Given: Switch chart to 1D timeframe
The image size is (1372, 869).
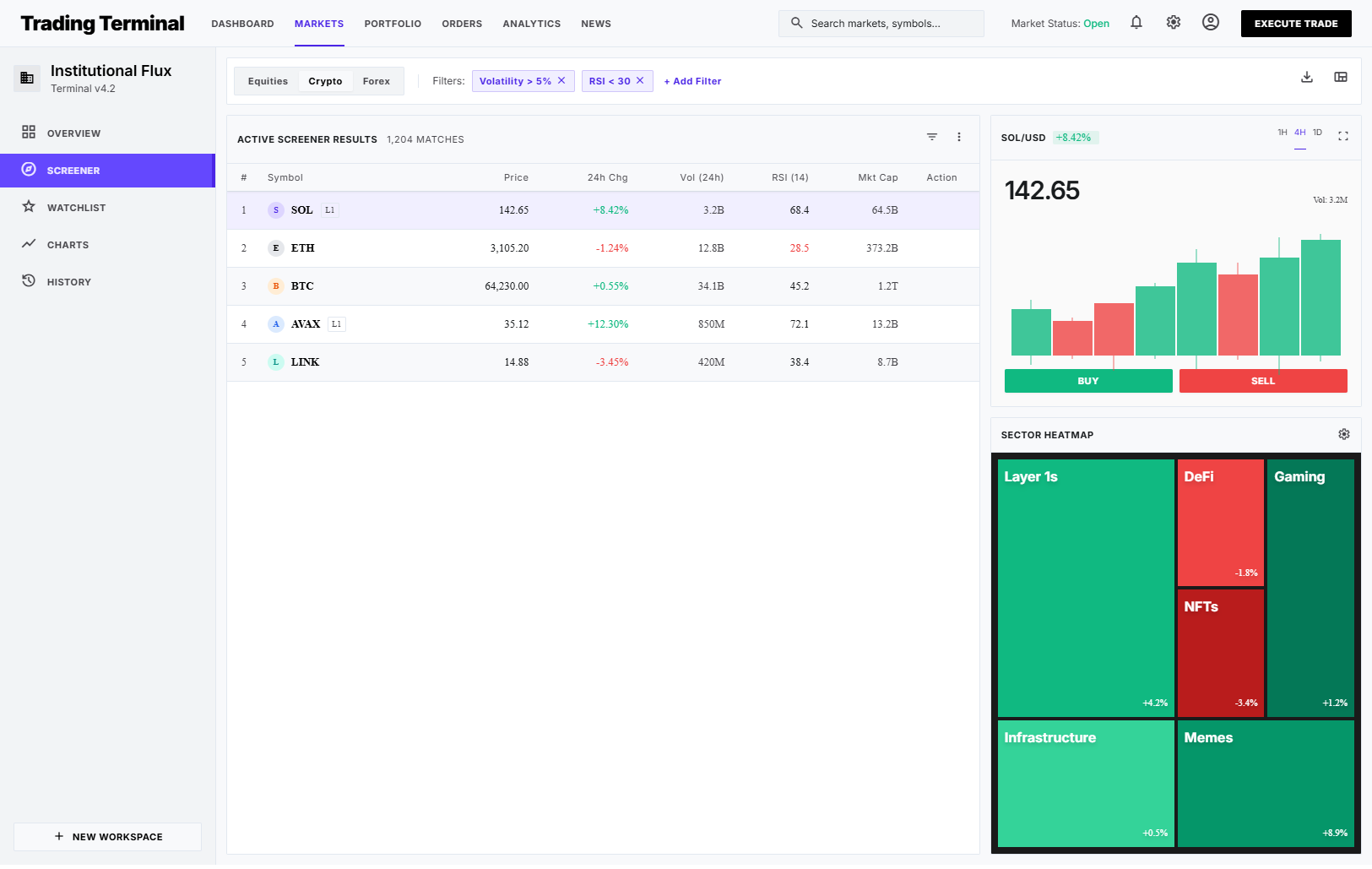Looking at the screenshot, I should point(1317,133).
